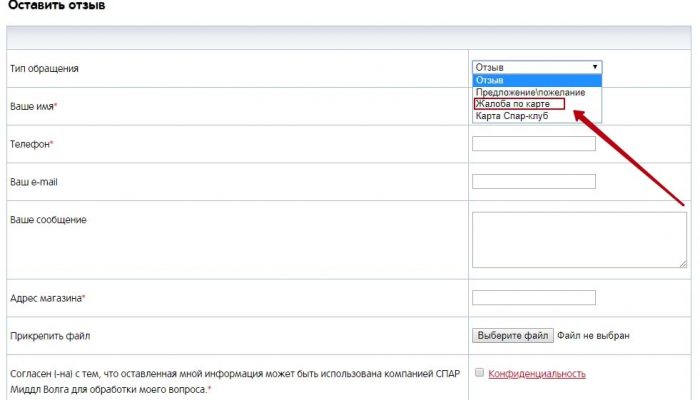700x400 pixels.
Task: Click the "Ваше имя" field label
Action: coord(33,106)
